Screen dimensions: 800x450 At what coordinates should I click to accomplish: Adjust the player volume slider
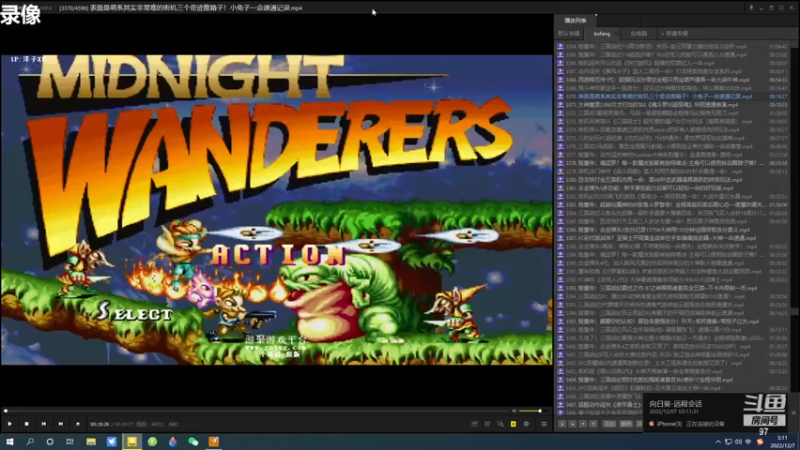coord(533,411)
